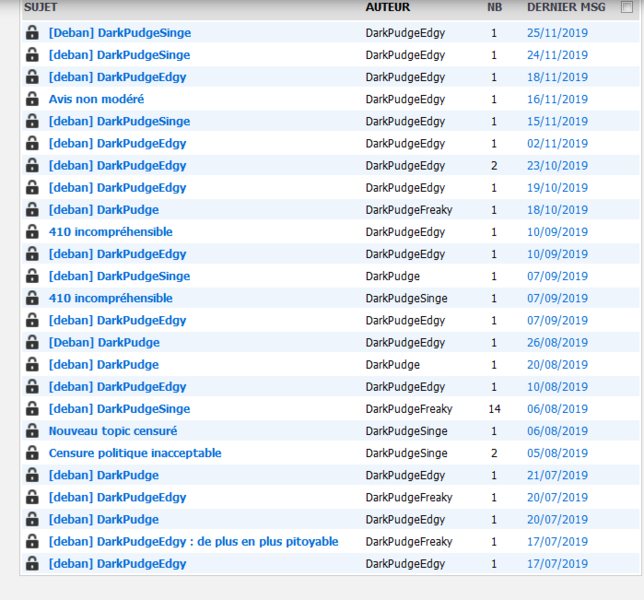644x600 pixels.
Task: Click lock icon beside 410 incompréhensible by DarkPudgeSinge
Action: tap(32, 298)
